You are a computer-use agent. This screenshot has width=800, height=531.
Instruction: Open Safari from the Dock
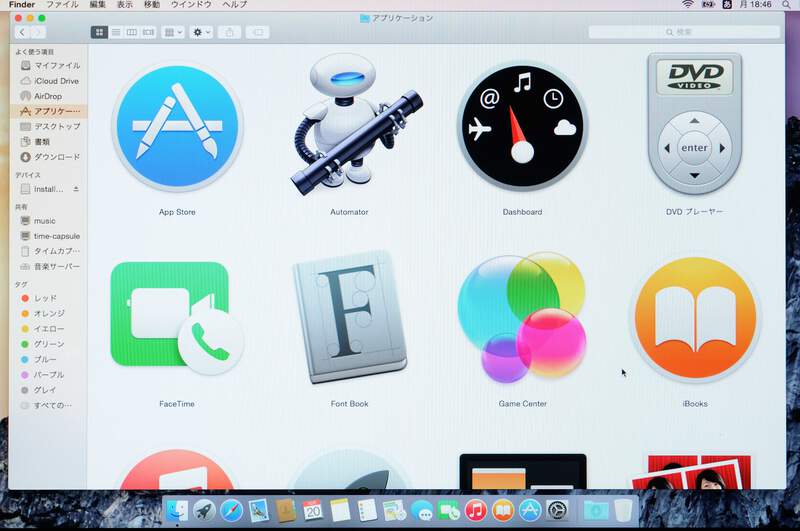tap(231, 510)
